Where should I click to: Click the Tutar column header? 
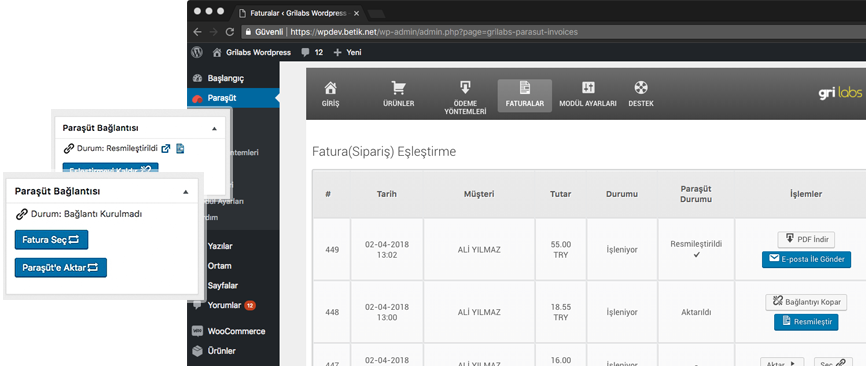tap(561, 194)
